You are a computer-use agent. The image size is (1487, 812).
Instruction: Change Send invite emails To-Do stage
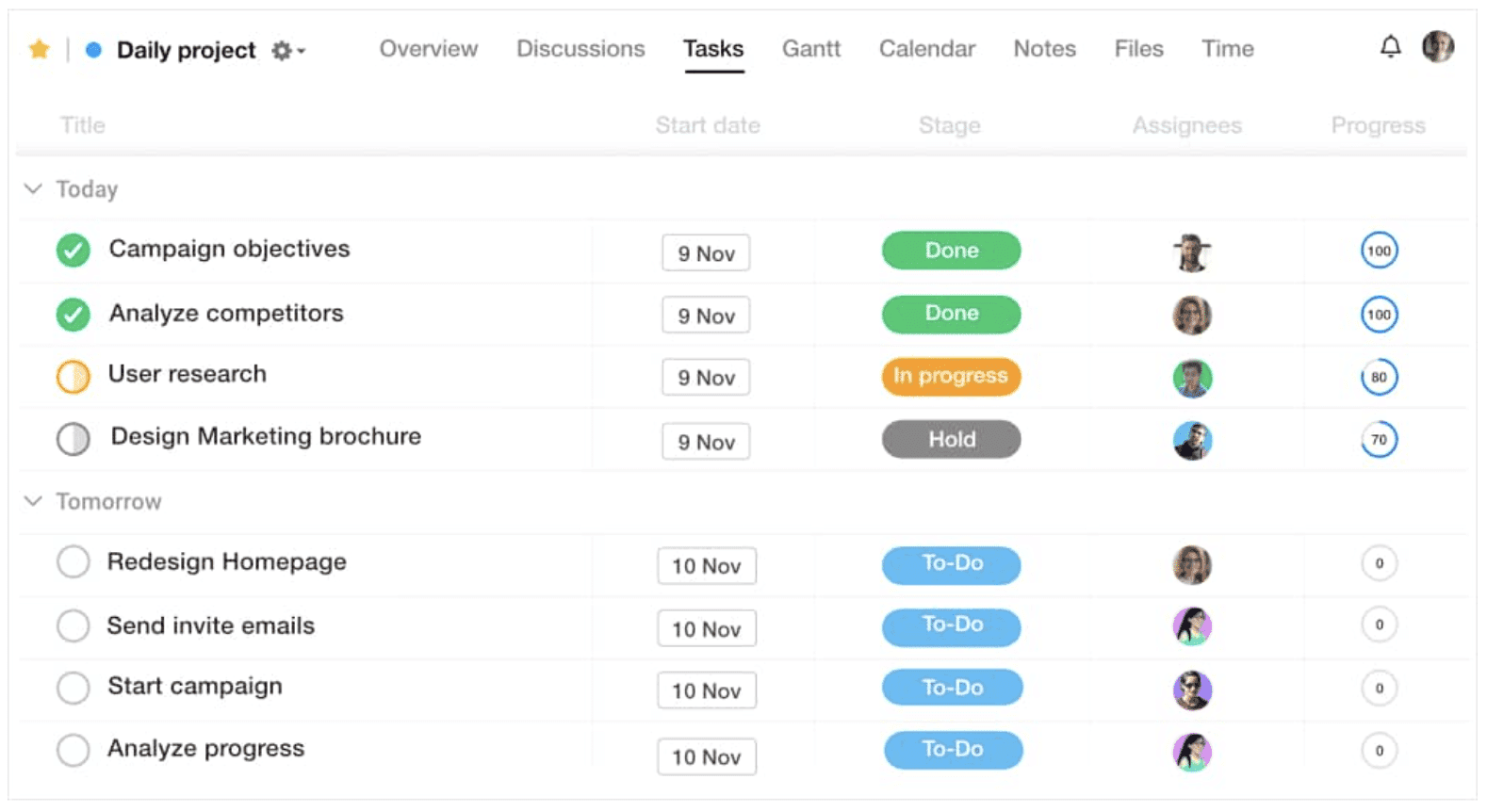951,626
